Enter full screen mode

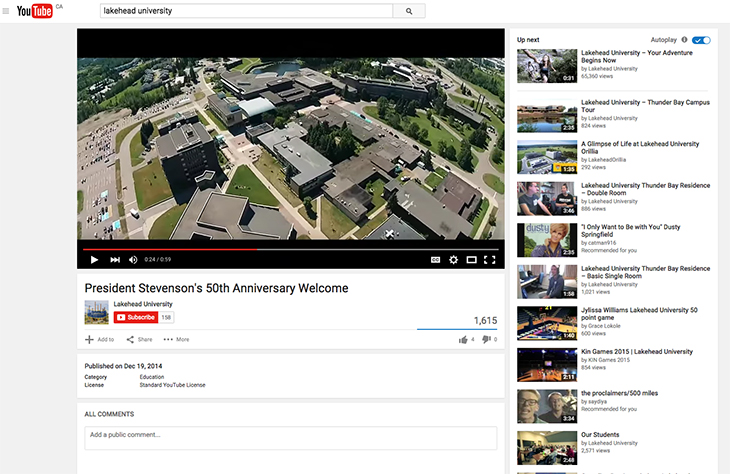point(489,259)
